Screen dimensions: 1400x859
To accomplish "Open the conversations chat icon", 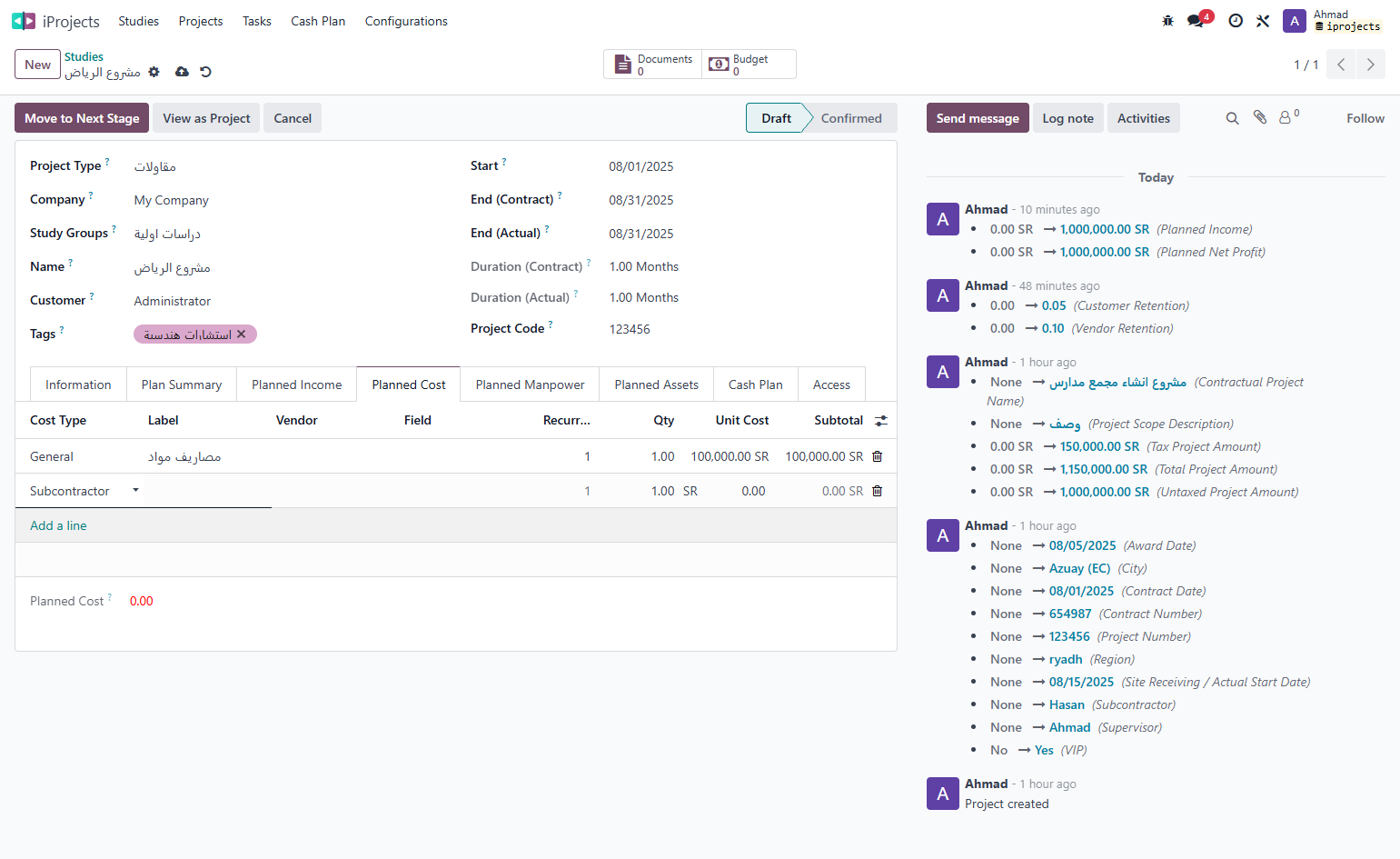I will coord(1196,21).
